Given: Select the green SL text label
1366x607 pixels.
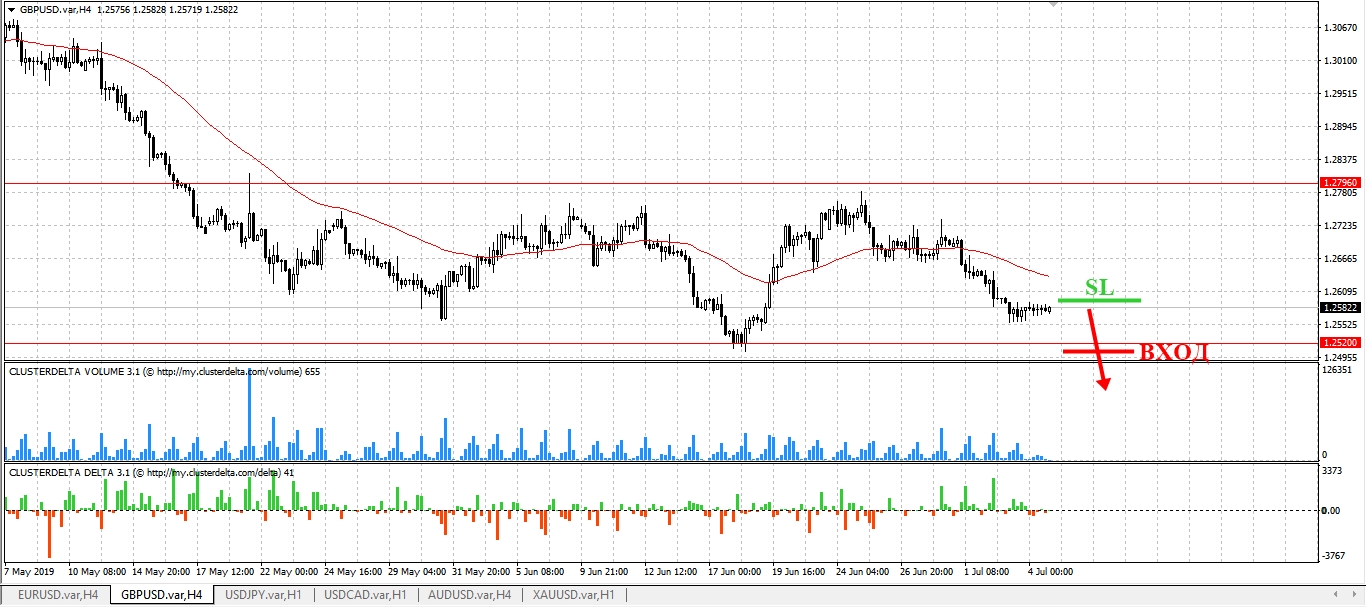Looking at the screenshot, I should 1099,287.
